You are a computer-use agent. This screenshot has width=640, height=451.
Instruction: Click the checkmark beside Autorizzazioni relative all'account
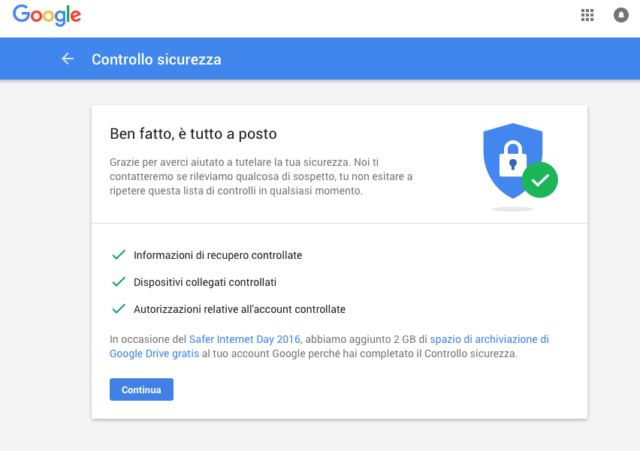119,309
